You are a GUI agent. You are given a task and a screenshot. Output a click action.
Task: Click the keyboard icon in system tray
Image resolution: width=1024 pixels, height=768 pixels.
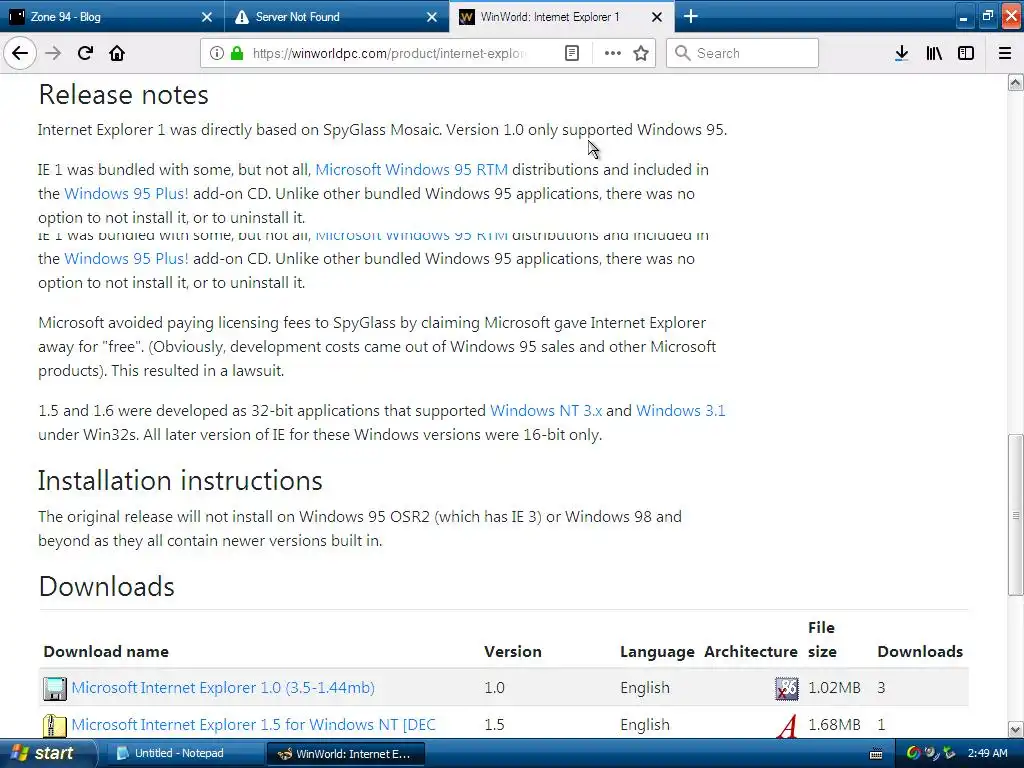(876, 754)
